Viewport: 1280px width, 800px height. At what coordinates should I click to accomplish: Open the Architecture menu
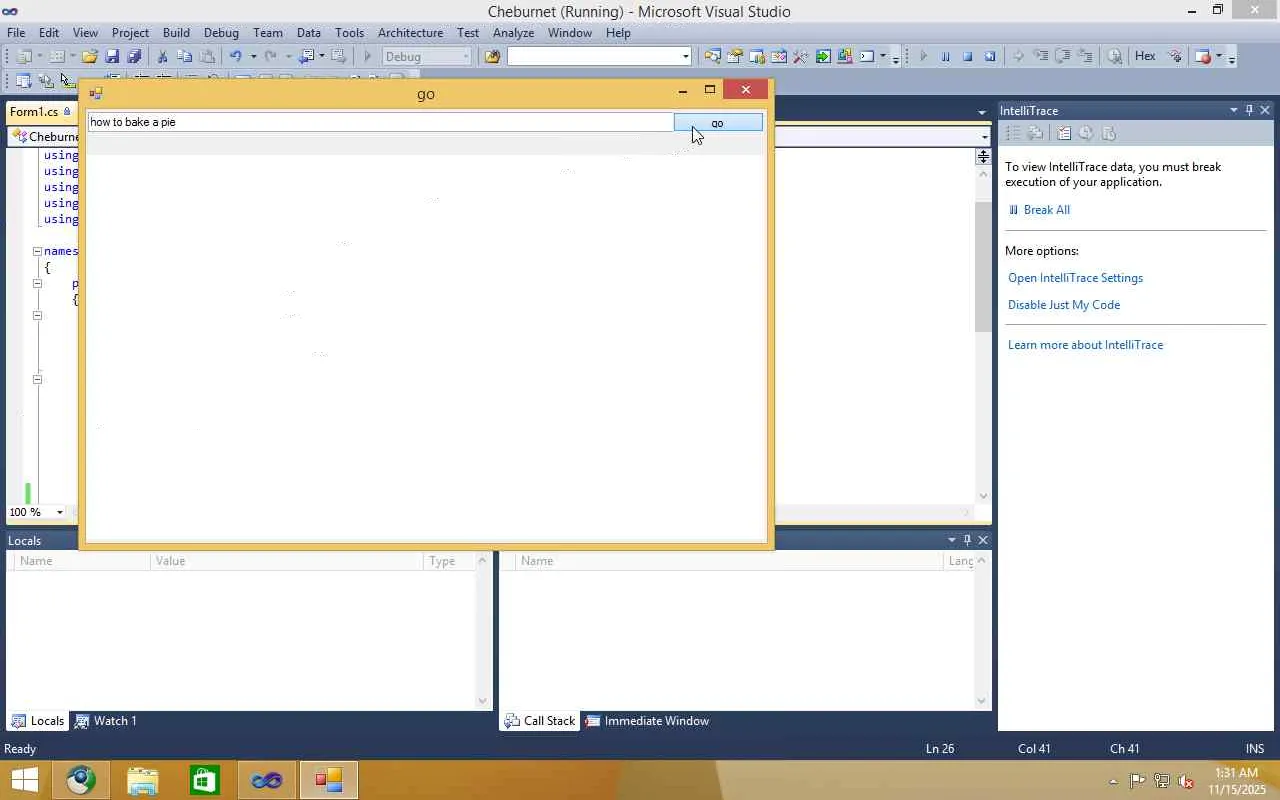(x=410, y=33)
